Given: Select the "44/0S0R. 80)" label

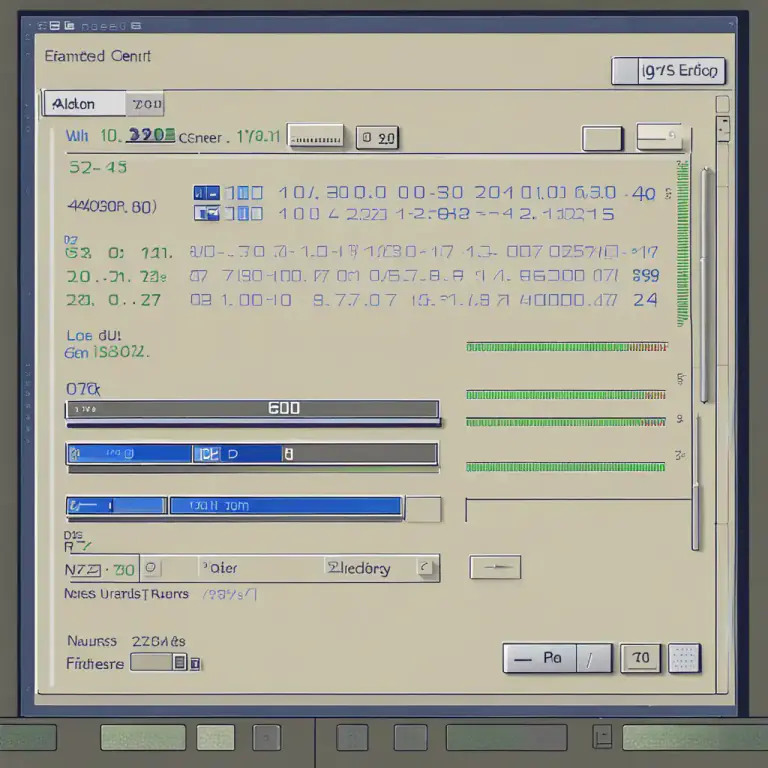Looking at the screenshot, I should point(112,206).
